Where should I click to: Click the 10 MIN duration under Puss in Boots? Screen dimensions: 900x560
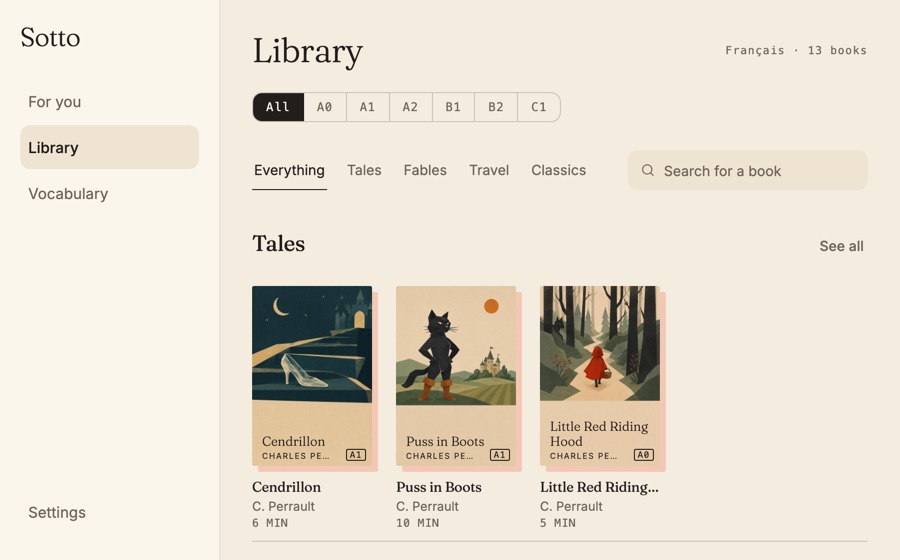click(x=418, y=523)
